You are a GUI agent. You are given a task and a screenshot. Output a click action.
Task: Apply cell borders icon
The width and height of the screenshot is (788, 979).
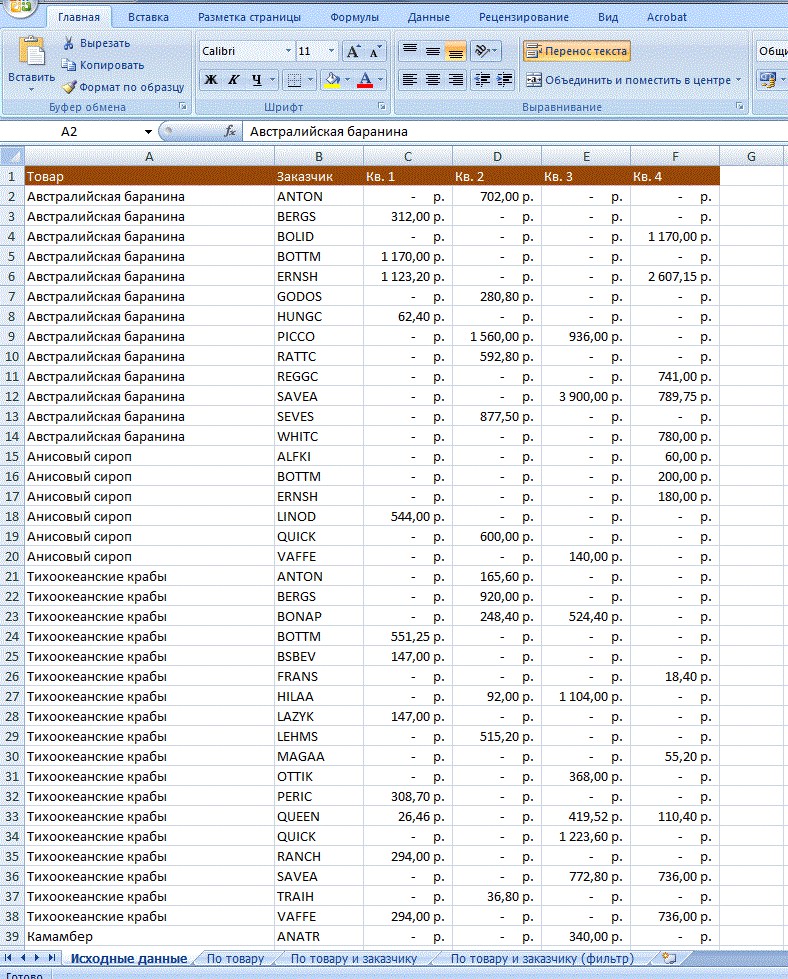click(293, 79)
